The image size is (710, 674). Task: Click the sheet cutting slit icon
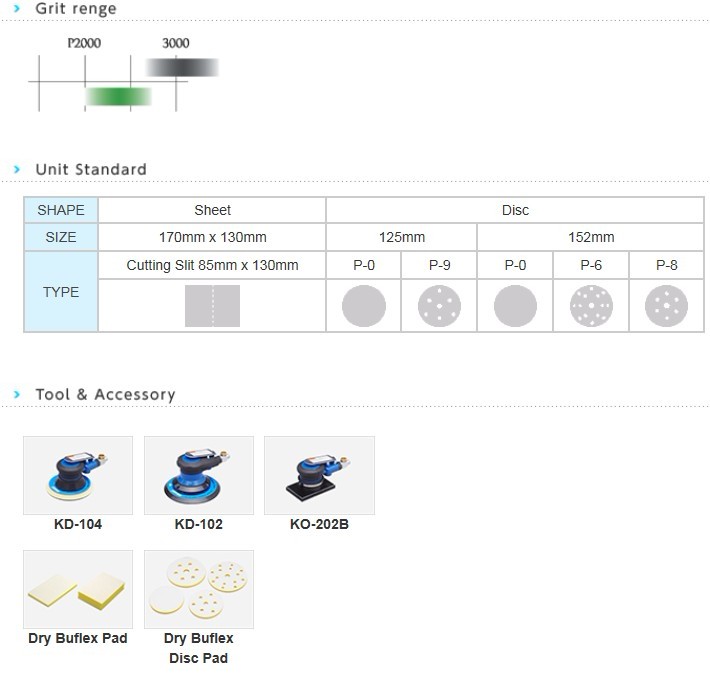(212, 306)
